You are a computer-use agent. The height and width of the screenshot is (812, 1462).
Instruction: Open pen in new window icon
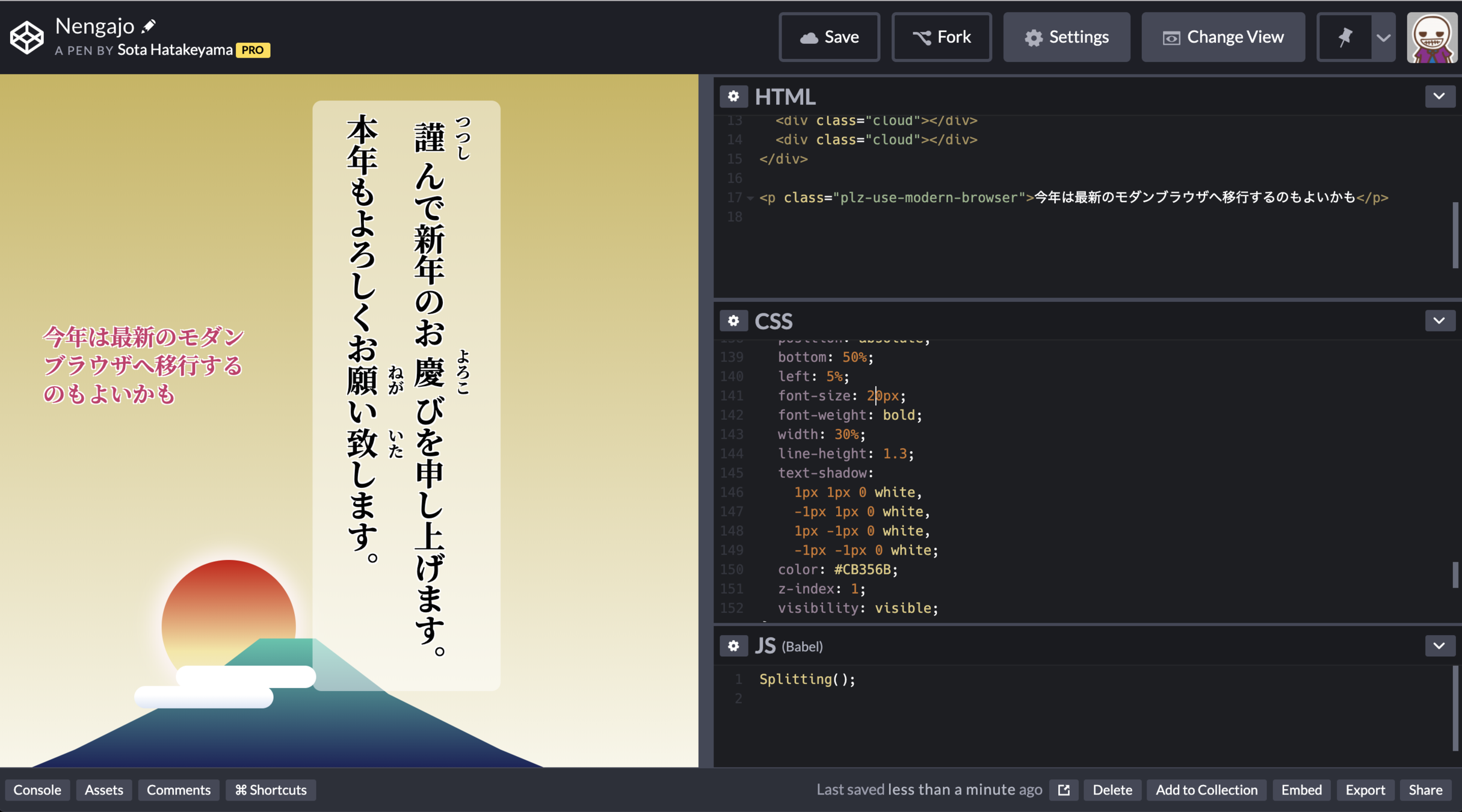(1064, 790)
